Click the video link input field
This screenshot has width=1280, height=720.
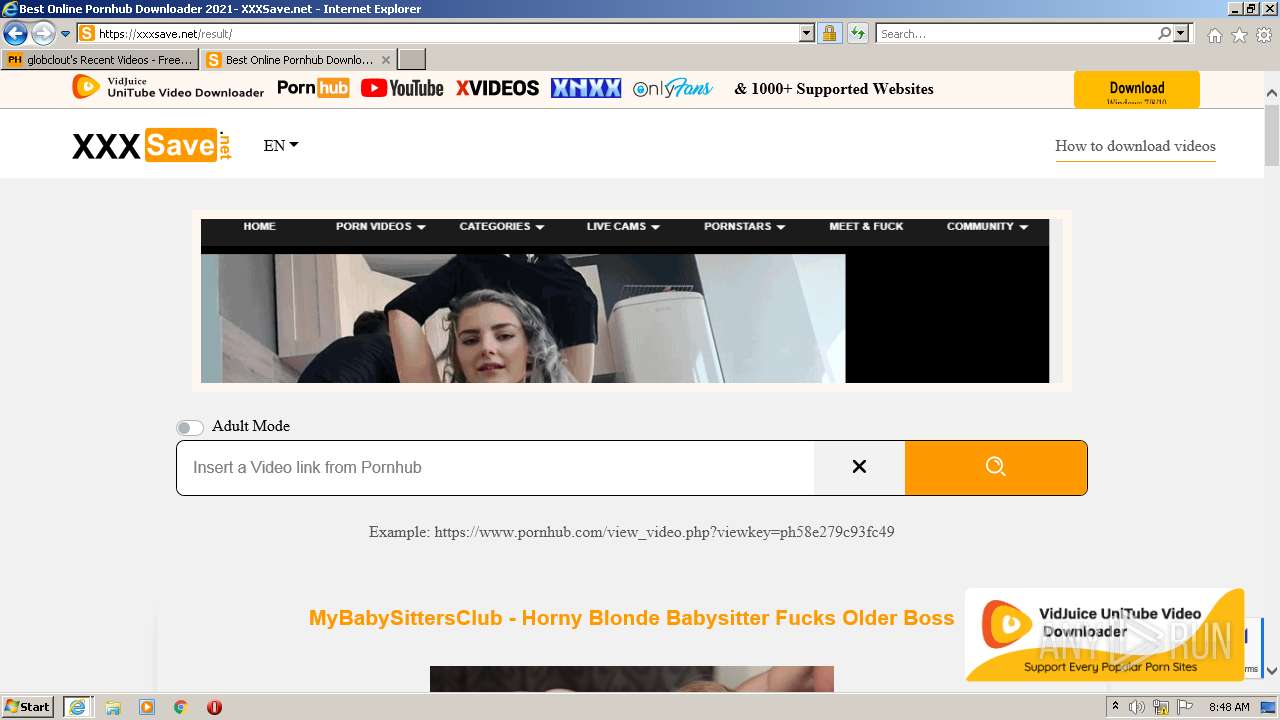tap(496, 467)
